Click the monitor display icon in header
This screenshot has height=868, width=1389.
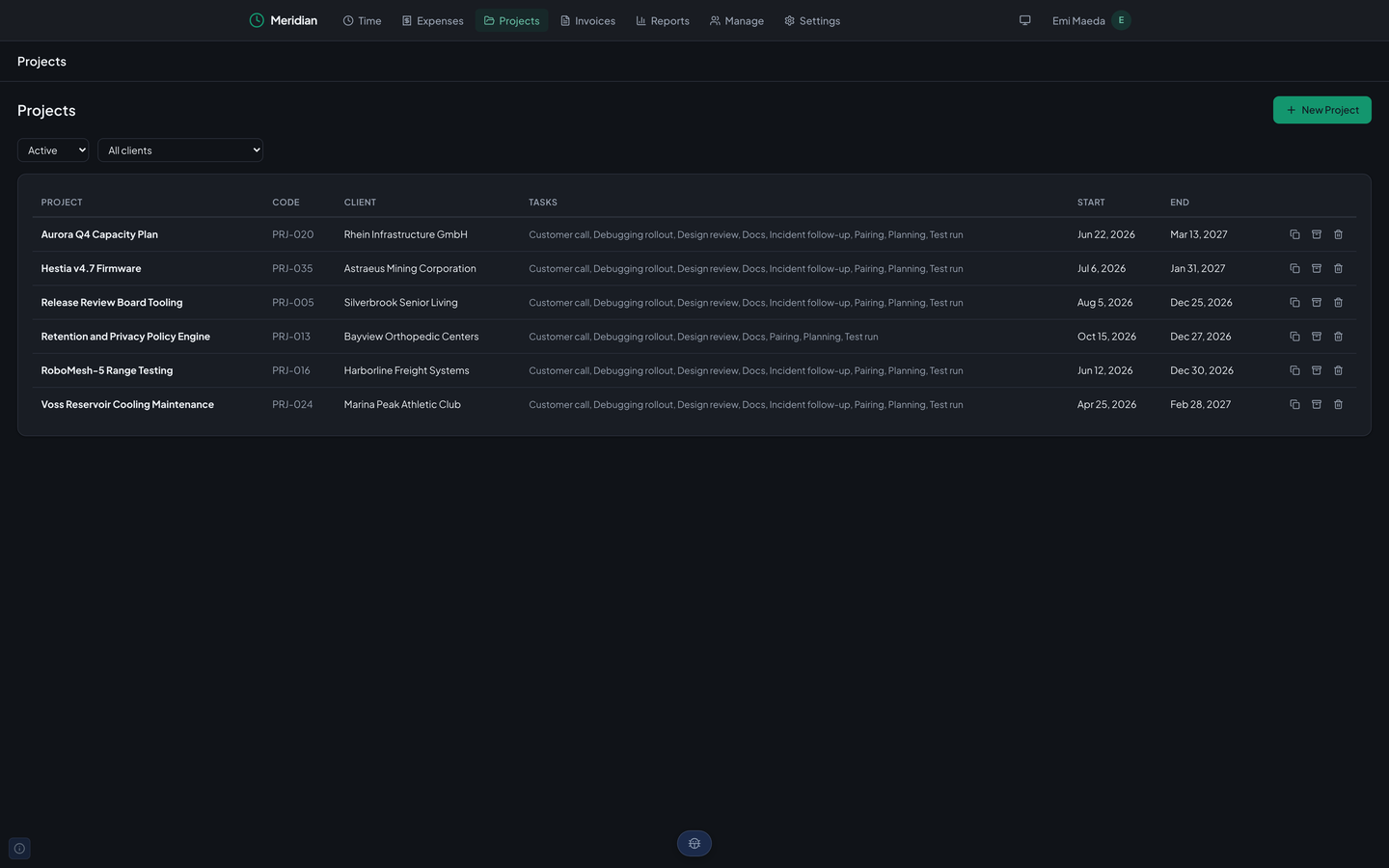tap(1025, 20)
